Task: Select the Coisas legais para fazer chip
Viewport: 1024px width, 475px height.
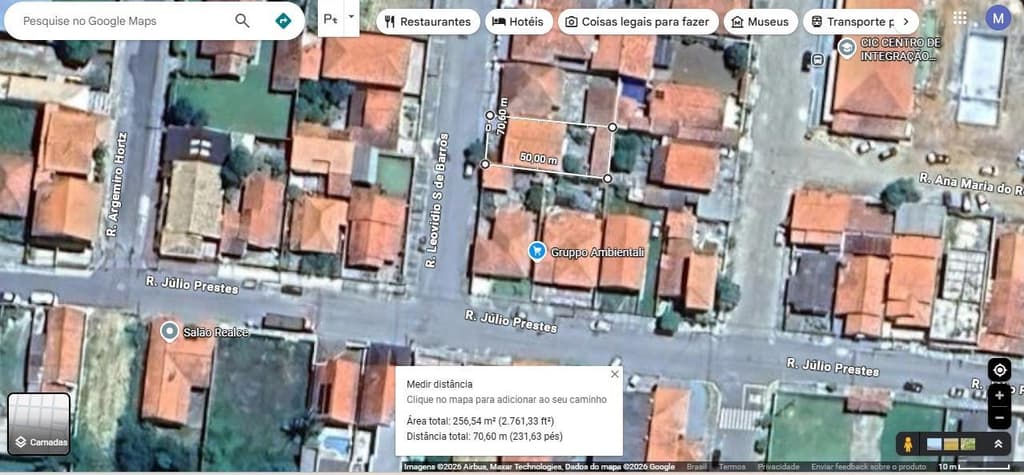Action: 637,22
